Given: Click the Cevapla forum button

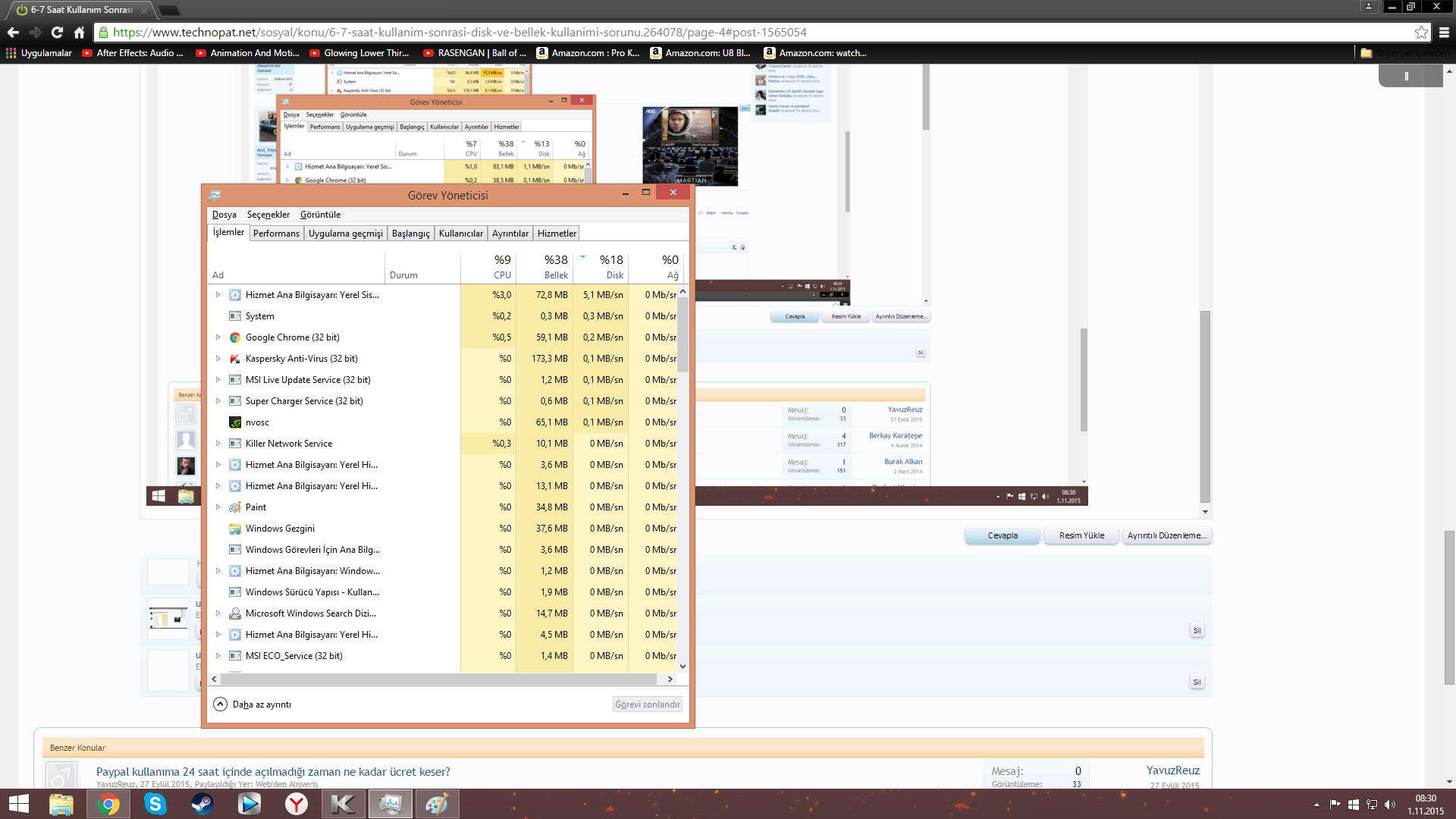Looking at the screenshot, I should pos(1003,535).
